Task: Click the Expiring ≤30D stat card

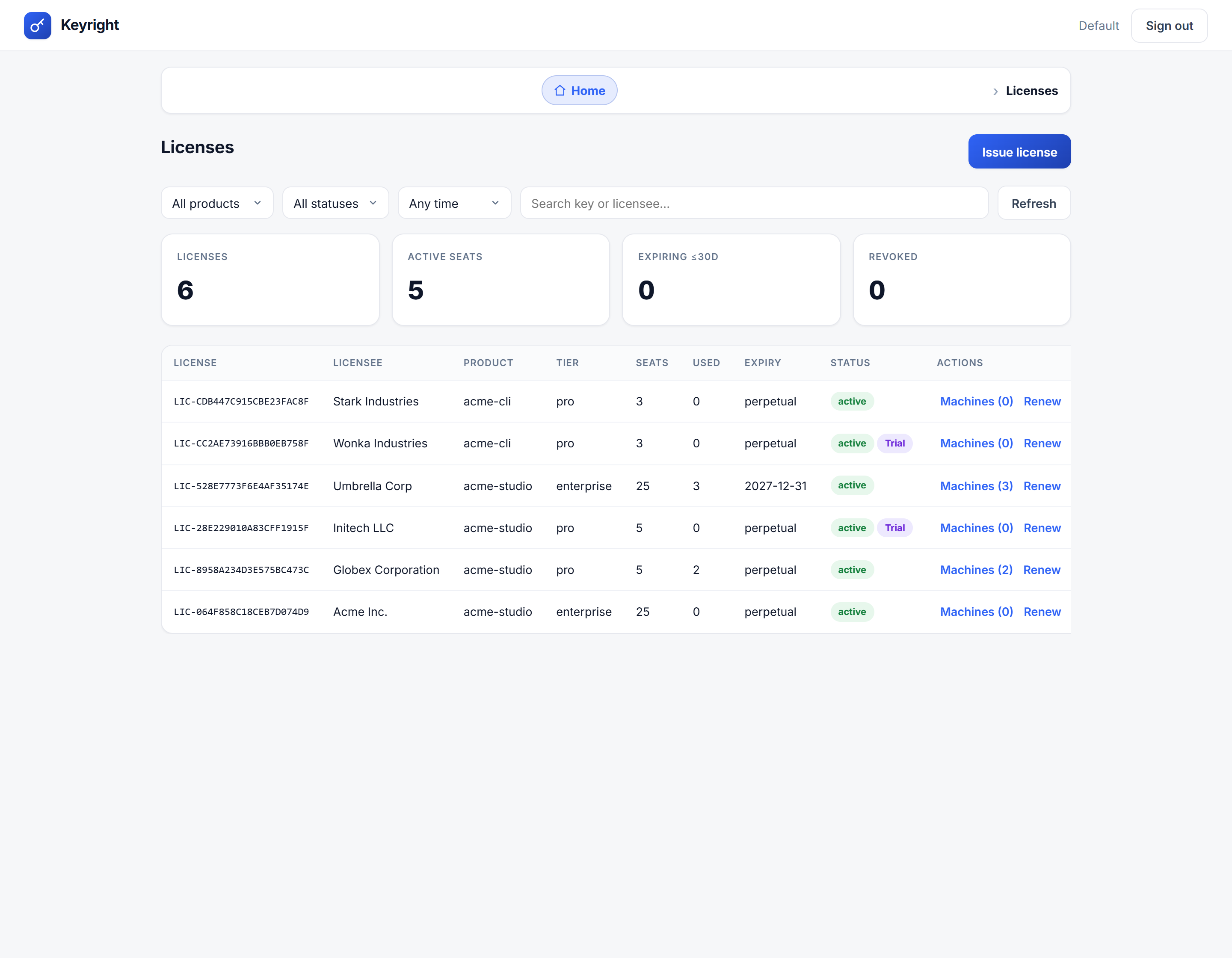Action: (731, 280)
